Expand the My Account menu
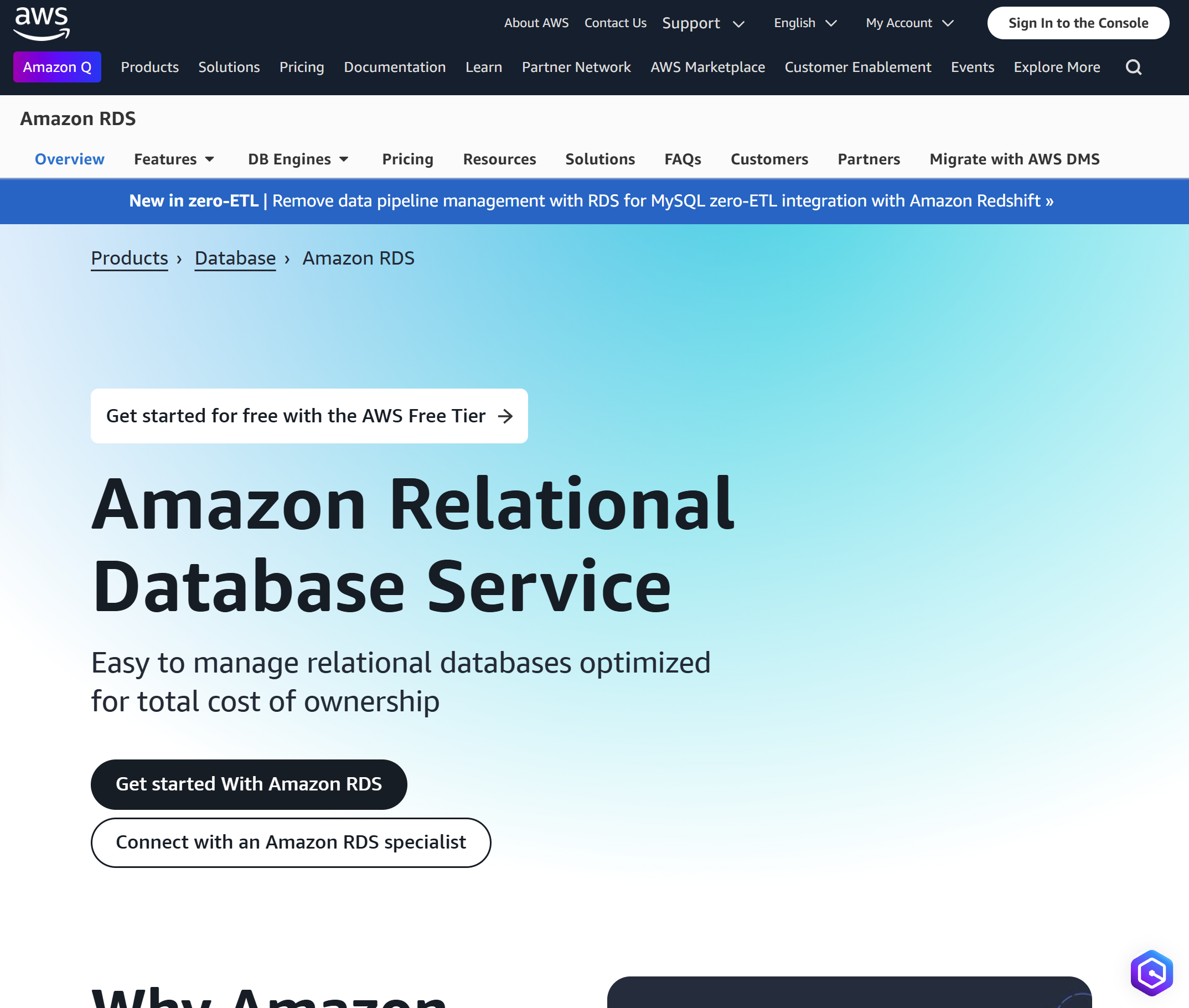 pyautogui.click(x=909, y=23)
